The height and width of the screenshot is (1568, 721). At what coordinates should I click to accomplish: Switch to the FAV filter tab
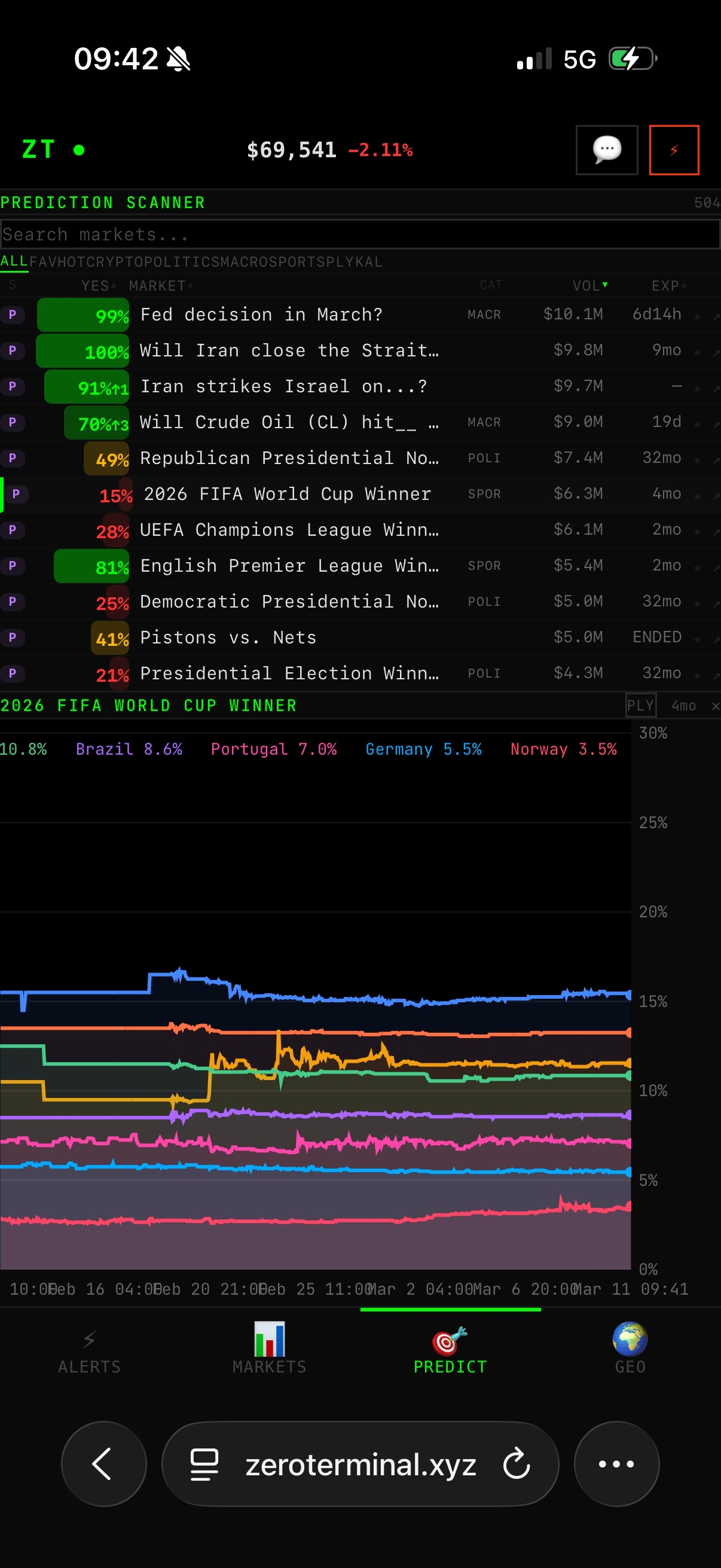[43, 262]
